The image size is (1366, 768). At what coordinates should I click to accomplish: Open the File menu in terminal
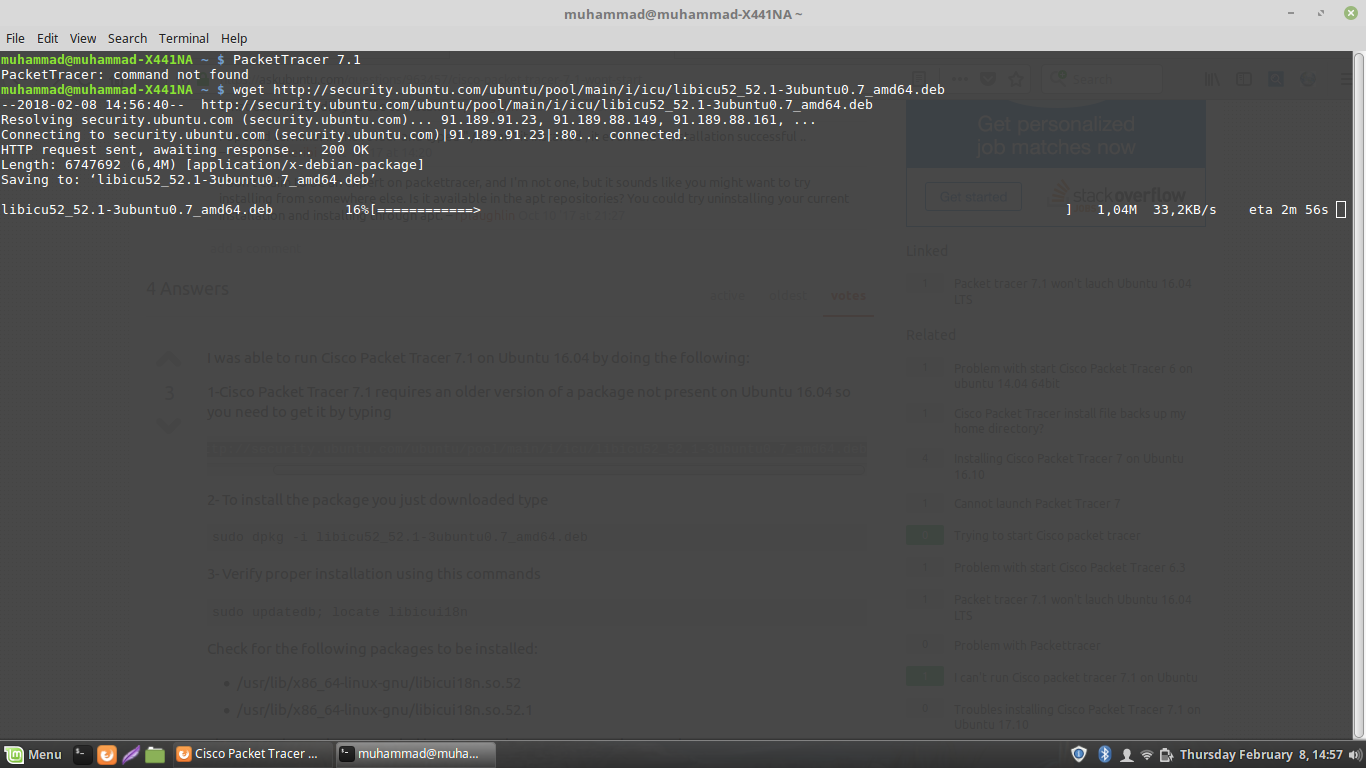click(15, 38)
